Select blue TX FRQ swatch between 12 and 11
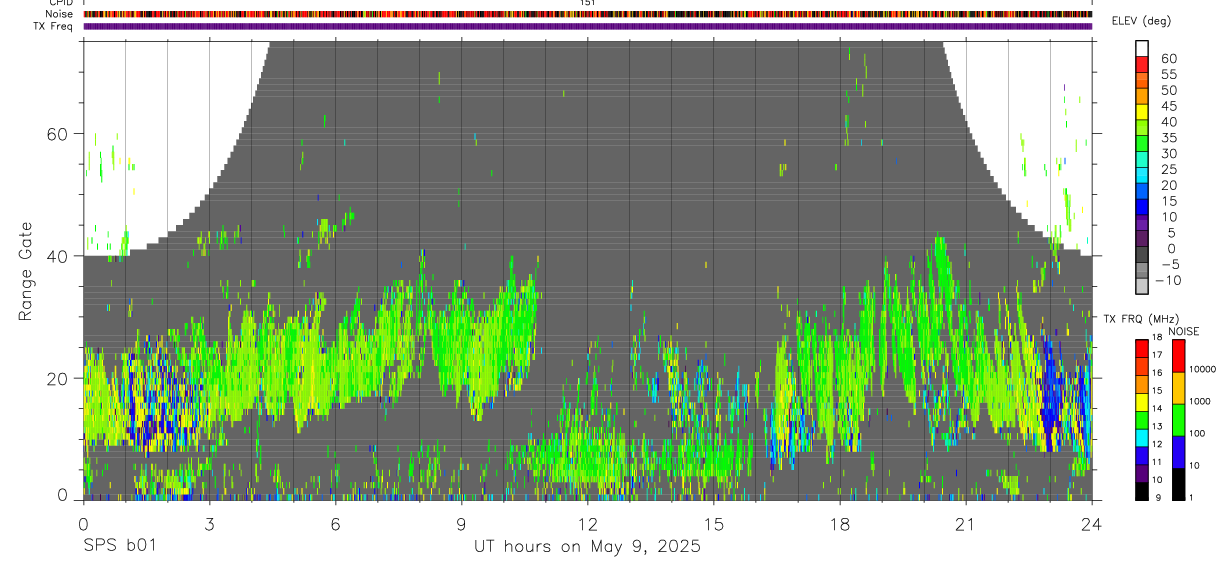Screen dimensions: 1228x567 point(1142,456)
